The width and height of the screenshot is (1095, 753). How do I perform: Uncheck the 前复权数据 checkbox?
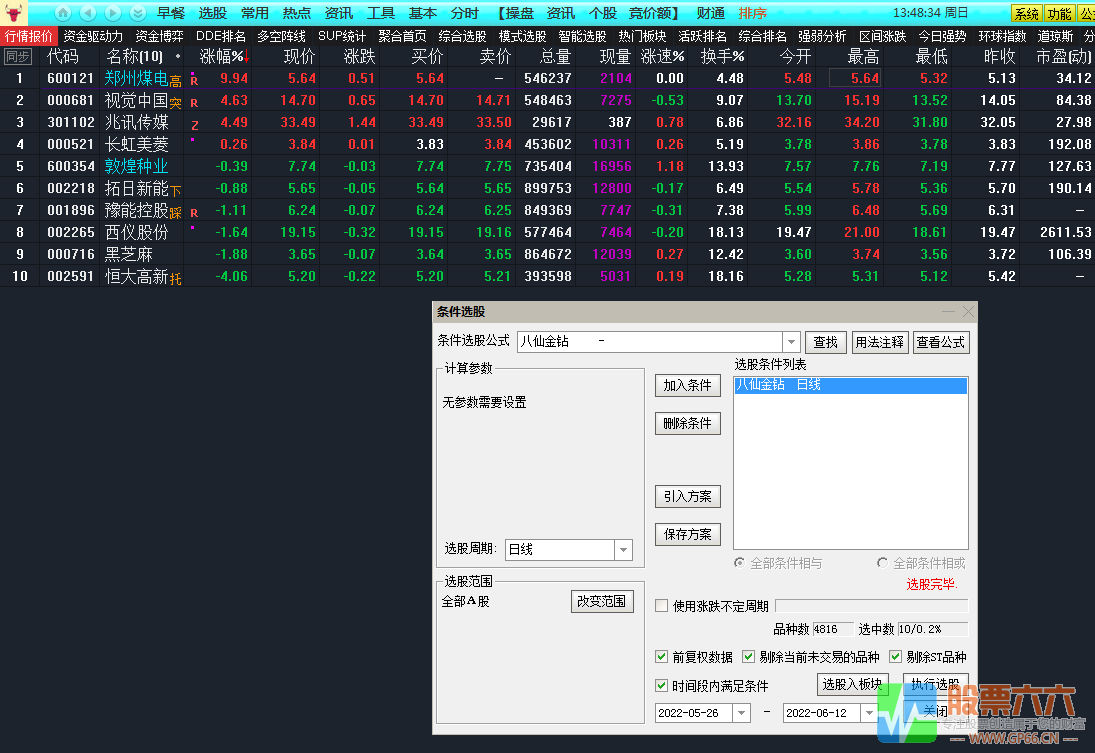(x=661, y=657)
